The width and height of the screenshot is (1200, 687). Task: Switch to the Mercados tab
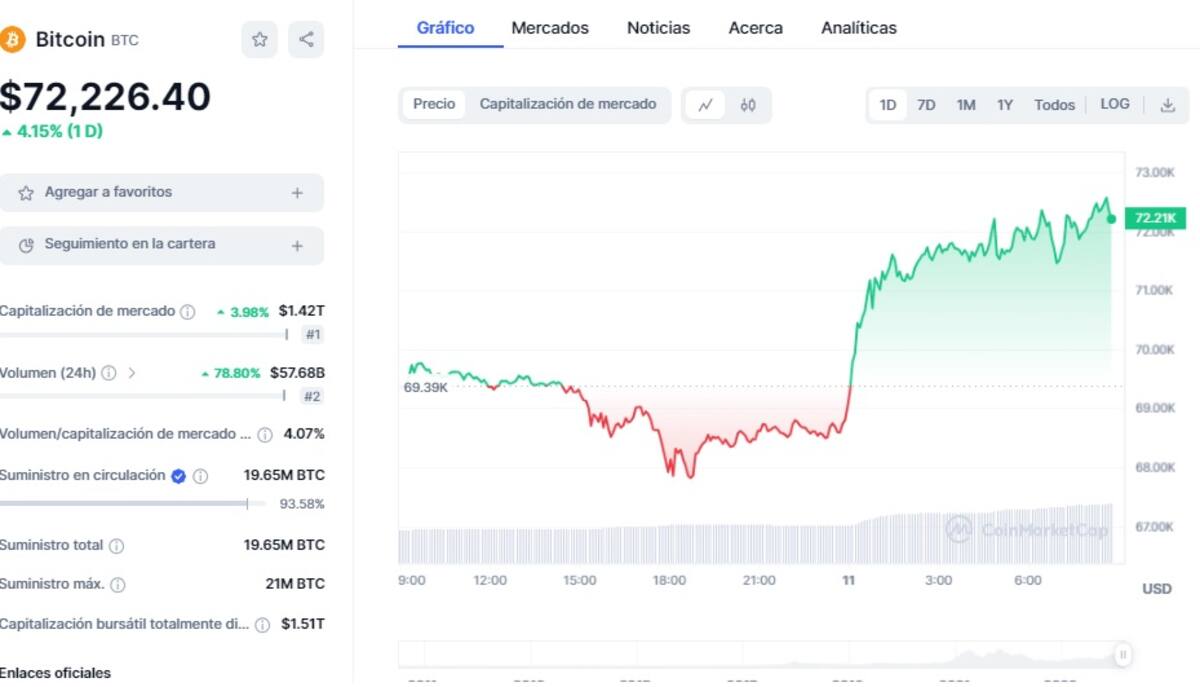[x=549, y=28]
